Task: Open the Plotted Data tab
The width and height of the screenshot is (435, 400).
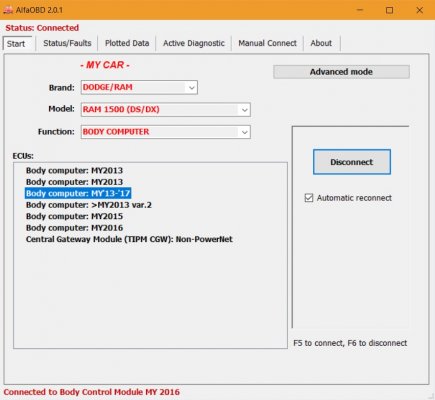Action: click(x=127, y=43)
